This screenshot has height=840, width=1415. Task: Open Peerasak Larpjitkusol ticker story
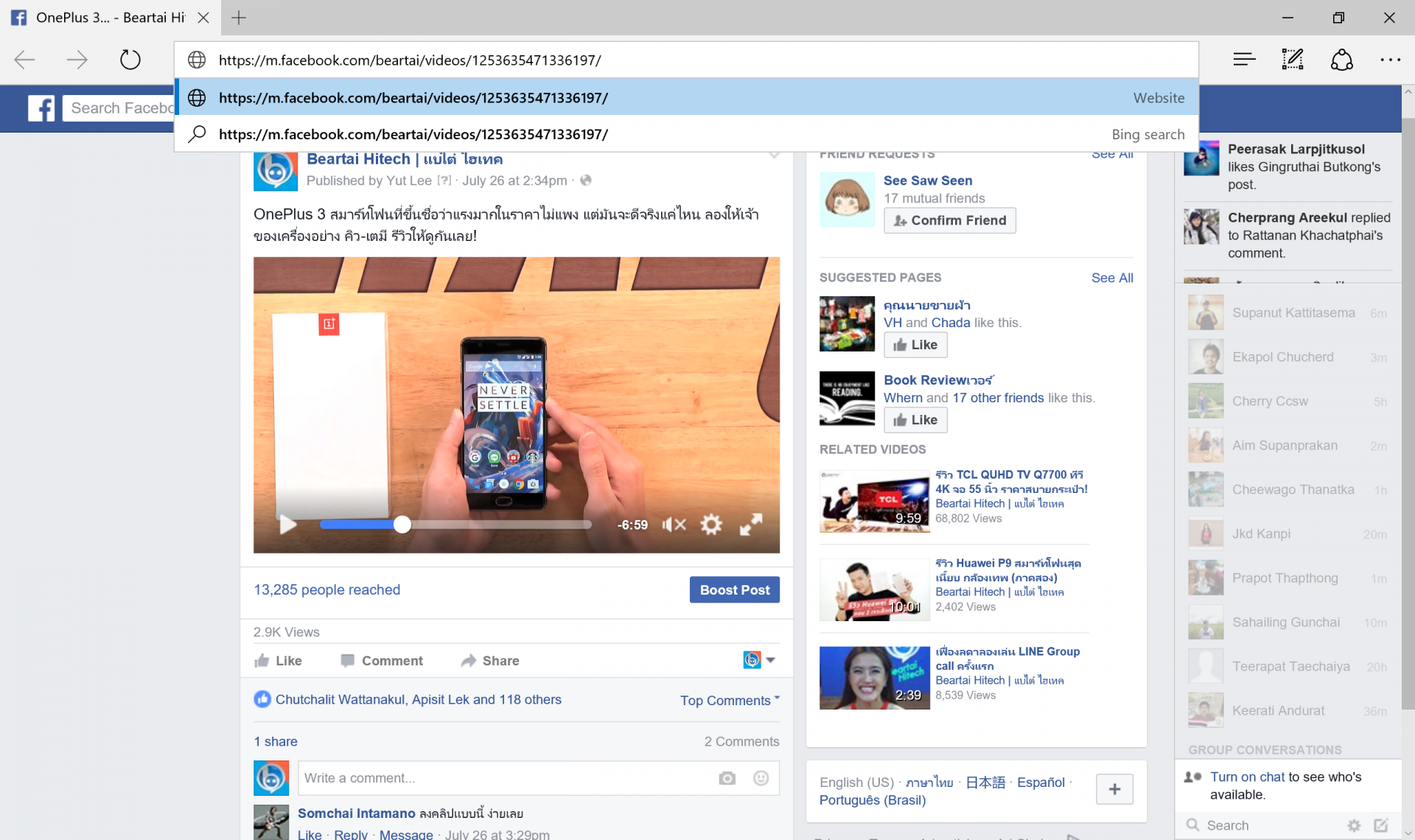(1288, 167)
